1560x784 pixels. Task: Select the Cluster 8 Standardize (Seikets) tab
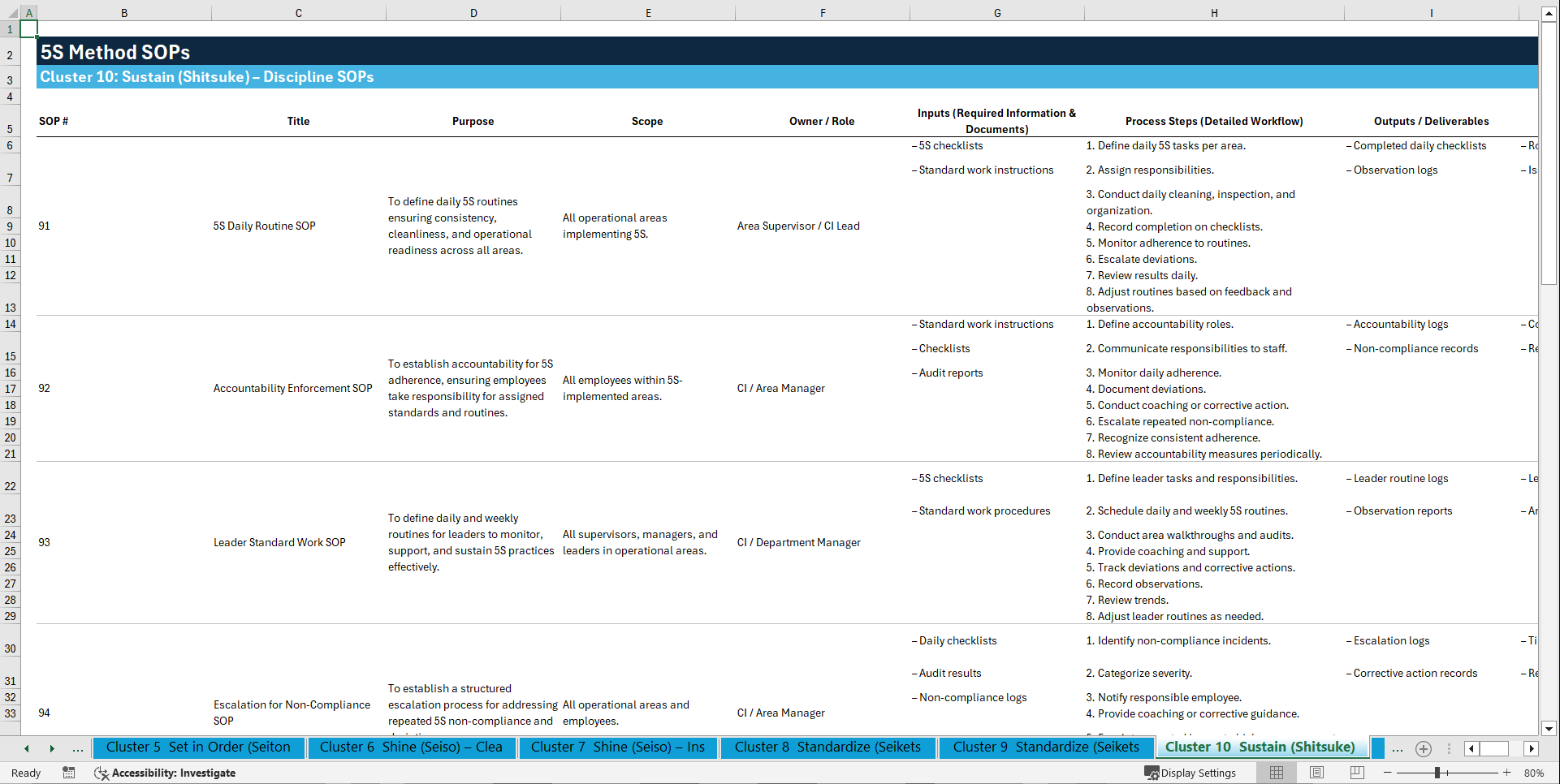point(828,747)
